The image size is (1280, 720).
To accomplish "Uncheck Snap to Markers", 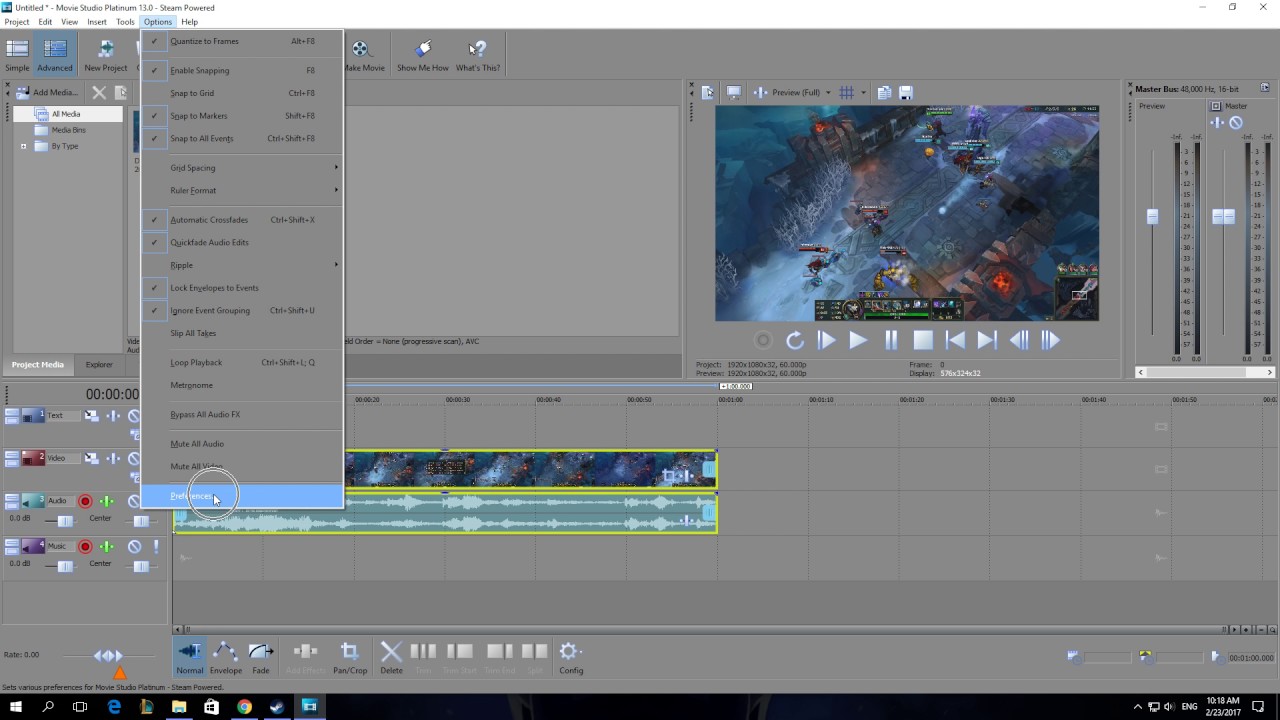I will click(x=242, y=116).
